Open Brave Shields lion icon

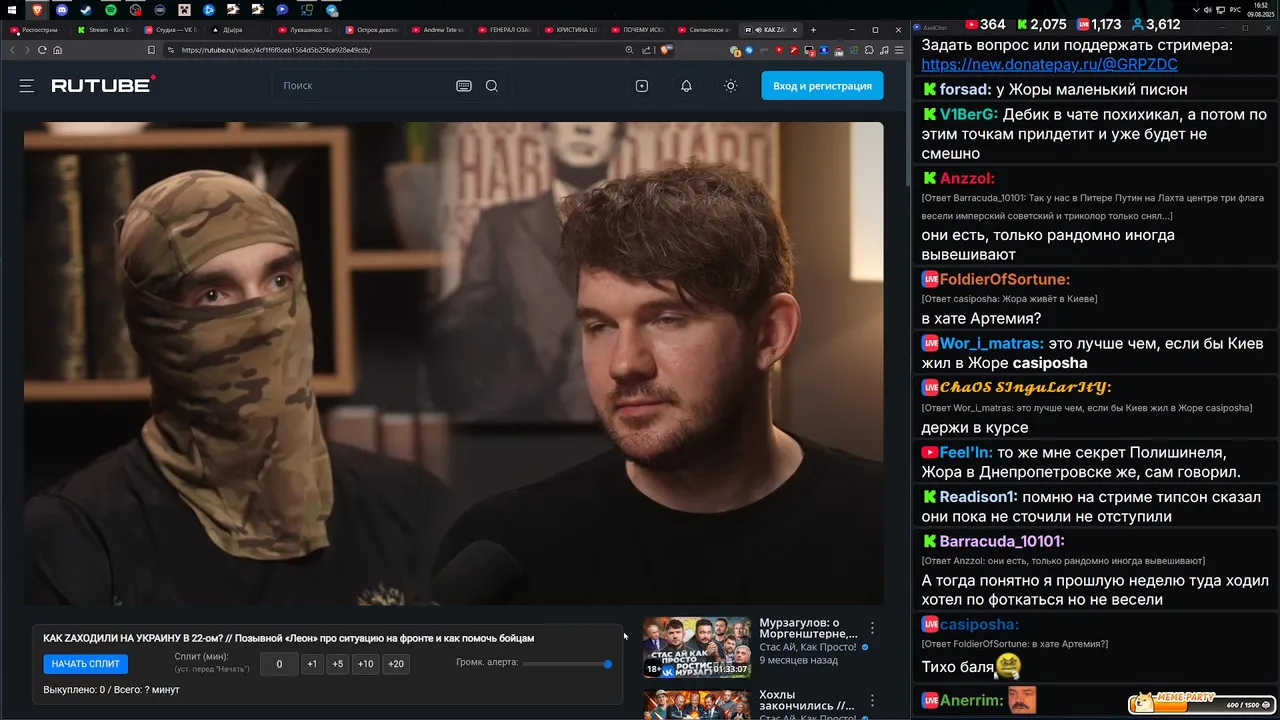[666, 50]
